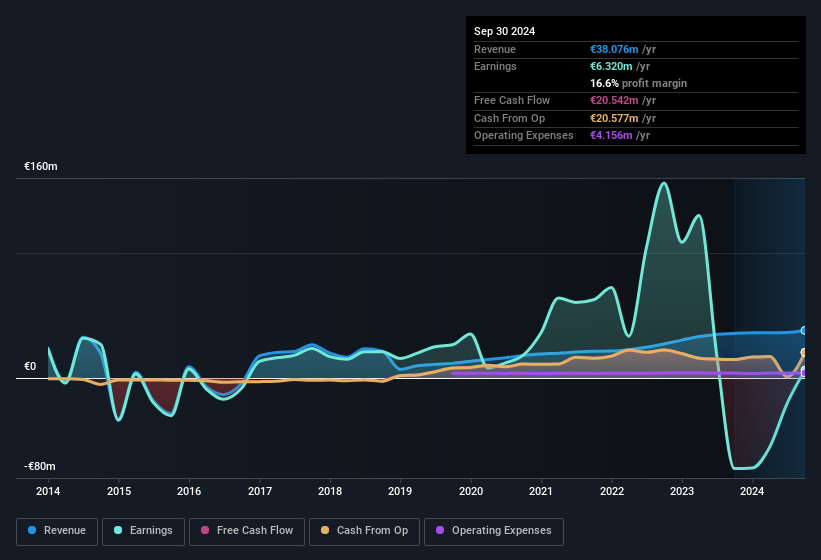The image size is (821, 560).
Task: Click the purple Operating Expenses endpoint marker
Action: pos(804,373)
